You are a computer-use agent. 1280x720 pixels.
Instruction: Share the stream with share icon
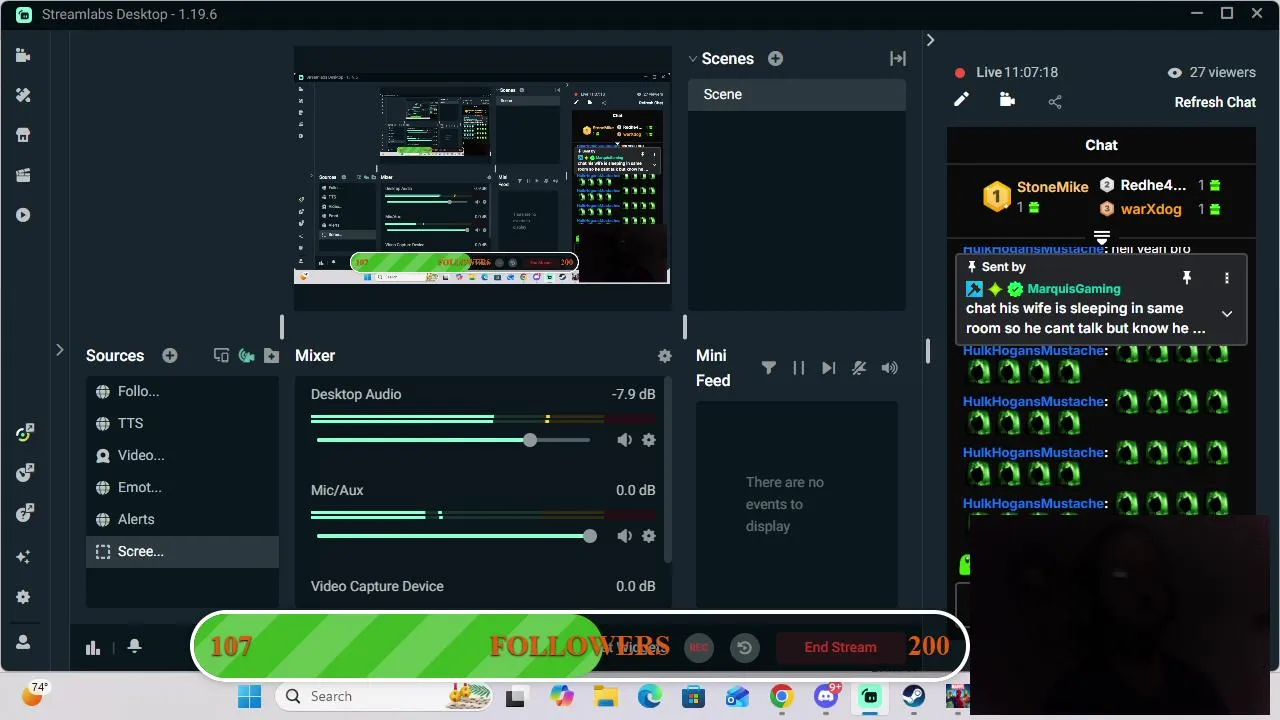pos(1055,101)
